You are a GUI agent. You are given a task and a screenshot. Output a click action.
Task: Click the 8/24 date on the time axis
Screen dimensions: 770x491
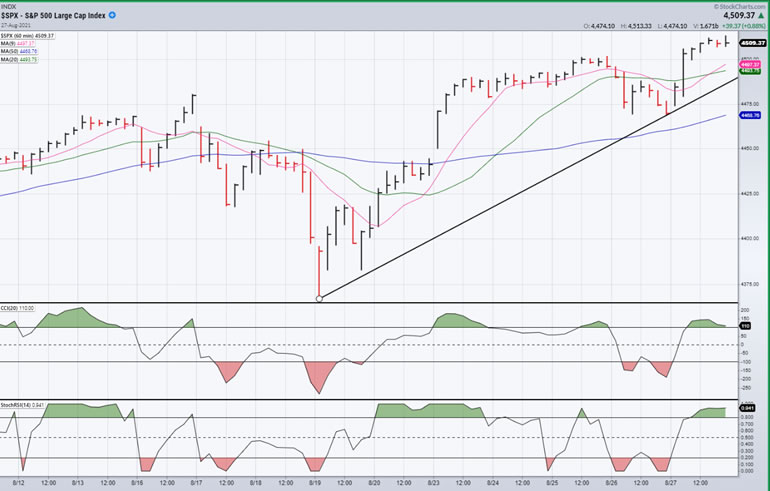(493, 483)
